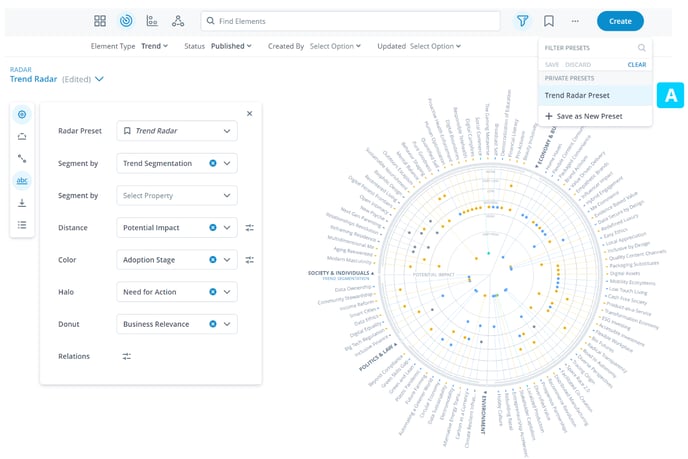Click the blue Create button
This screenshot has width=688, height=459.
pyautogui.click(x=620, y=21)
